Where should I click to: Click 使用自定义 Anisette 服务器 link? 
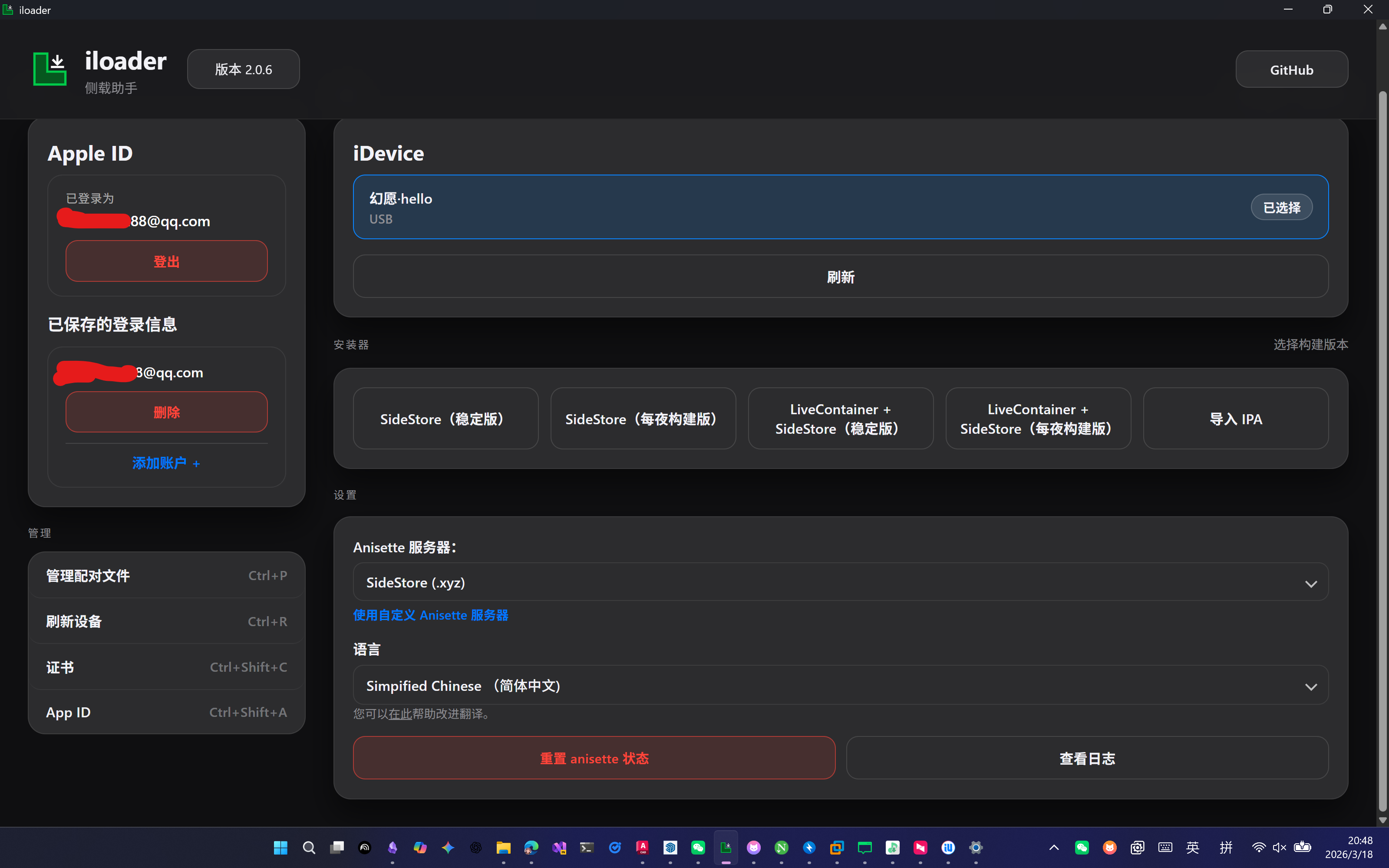tap(430, 615)
